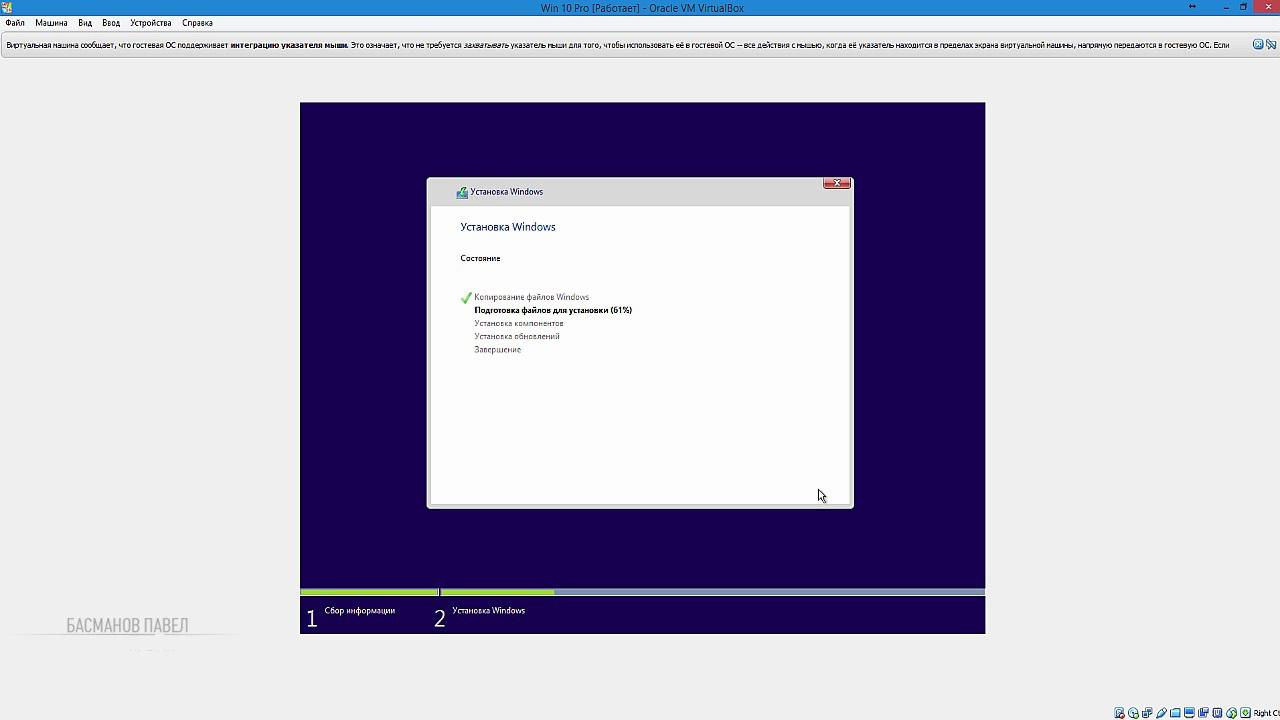This screenshot has width=1280, height=720.
Task: Click the stage 1 green progress bar
Action: click(369, 592)
